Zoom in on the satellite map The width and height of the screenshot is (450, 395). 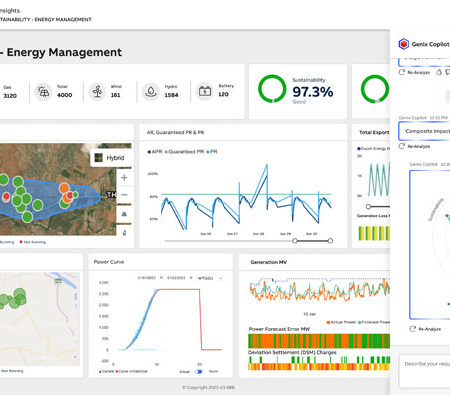[x=124, y=178]
